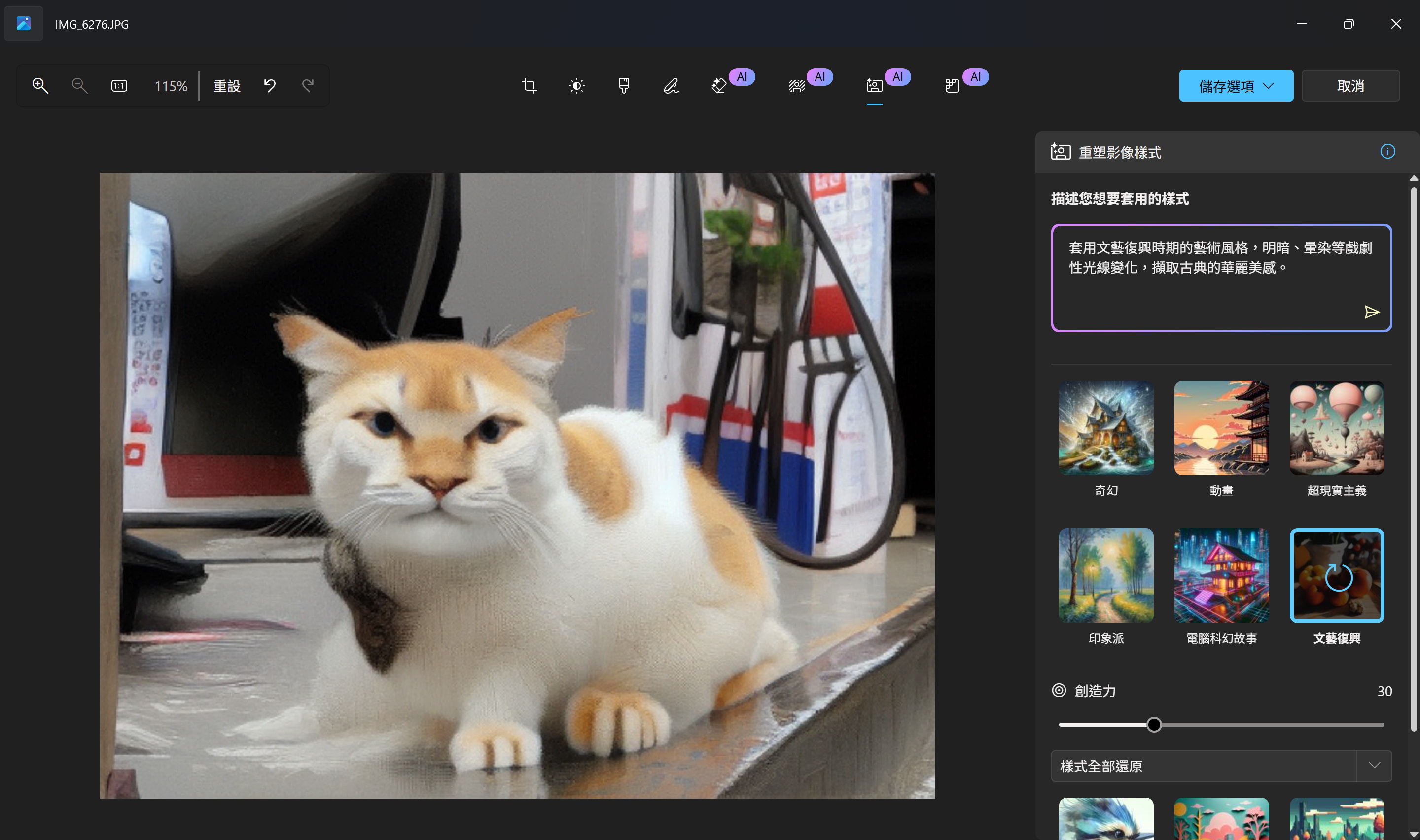Open the brightness adjustment tool

576,86
